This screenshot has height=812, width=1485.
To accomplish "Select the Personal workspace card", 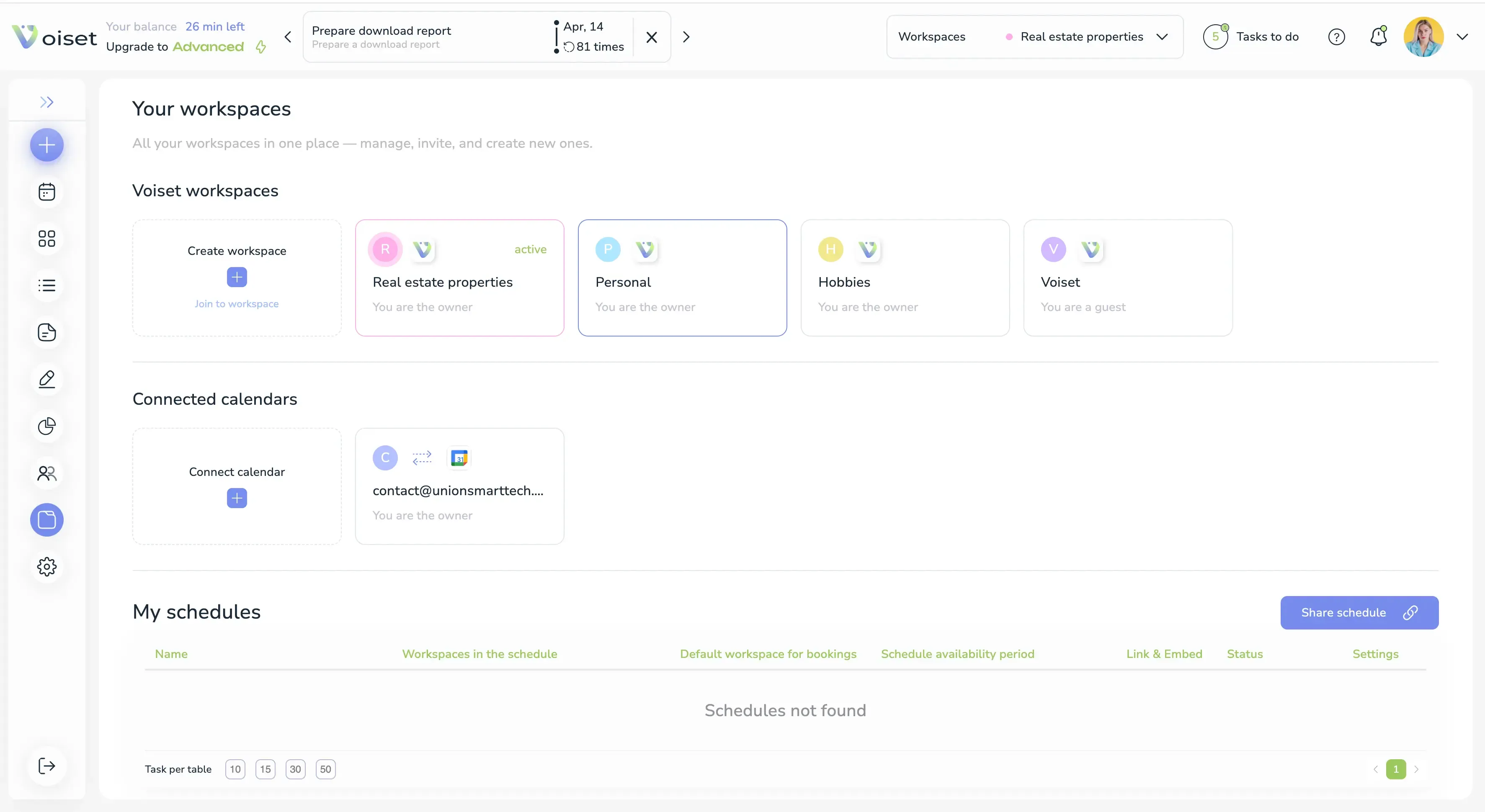I will point(682,278).
